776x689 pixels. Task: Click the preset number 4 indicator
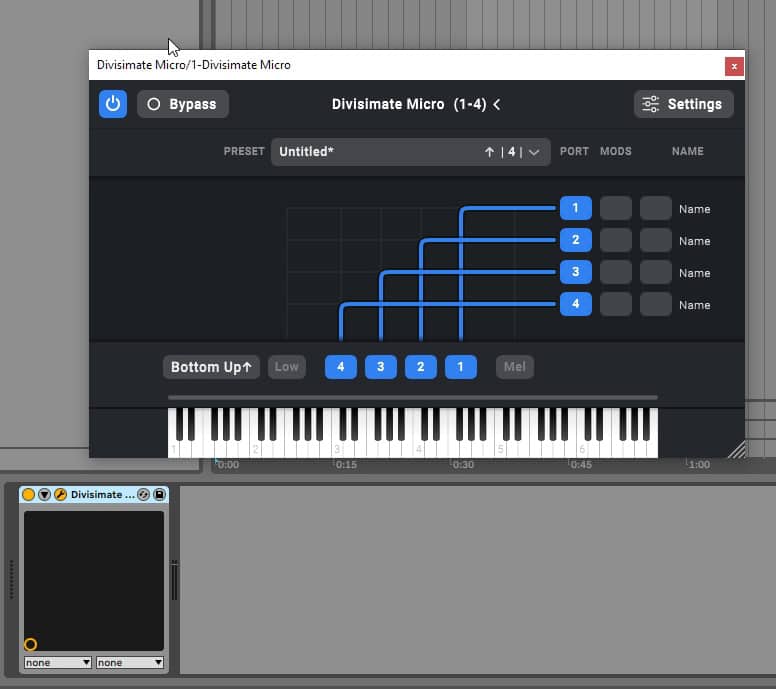[x=511, y=152]
